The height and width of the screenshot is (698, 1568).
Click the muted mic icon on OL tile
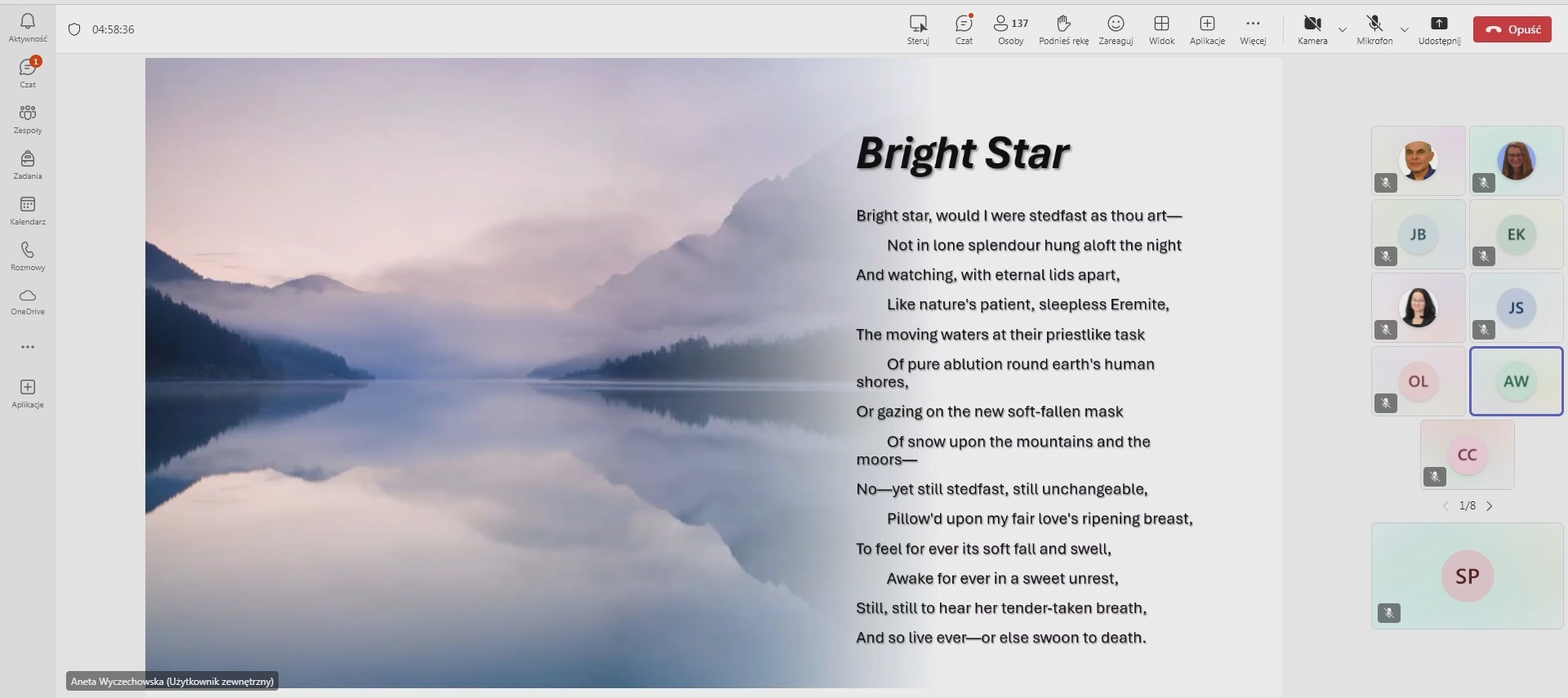(1386, 403)
